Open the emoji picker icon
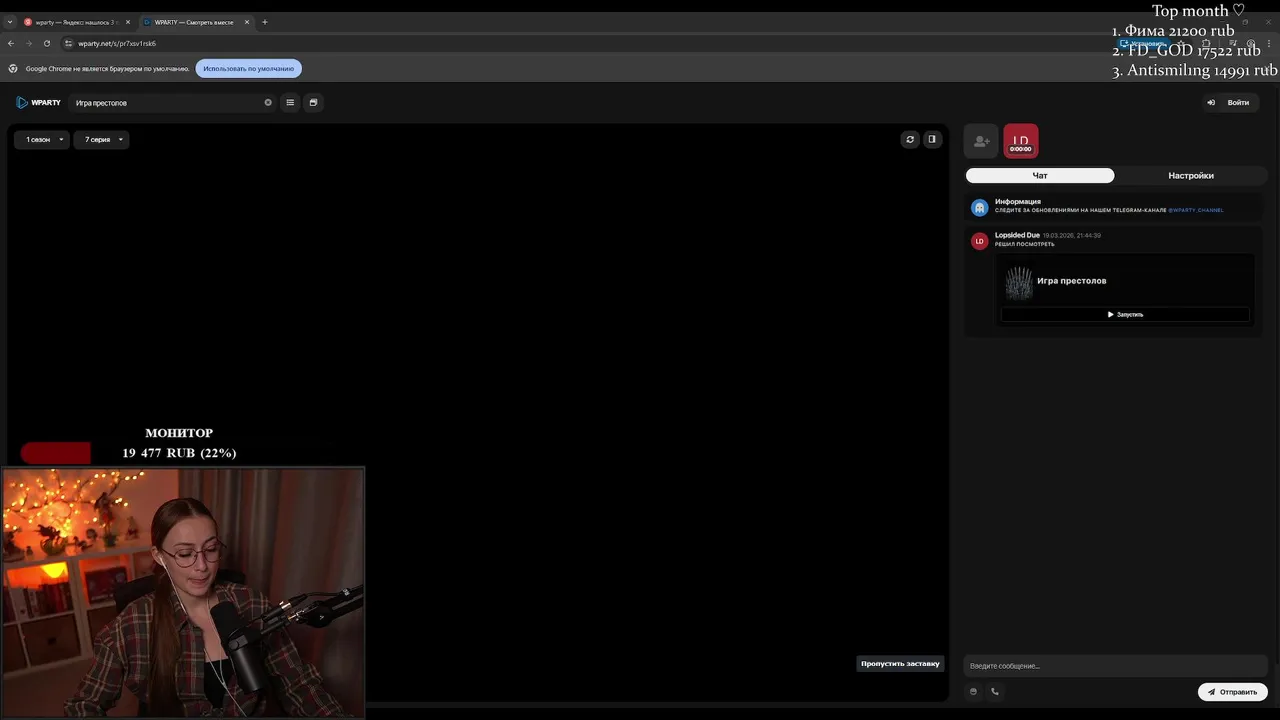 pyautogui.click(x=973, y=691)
